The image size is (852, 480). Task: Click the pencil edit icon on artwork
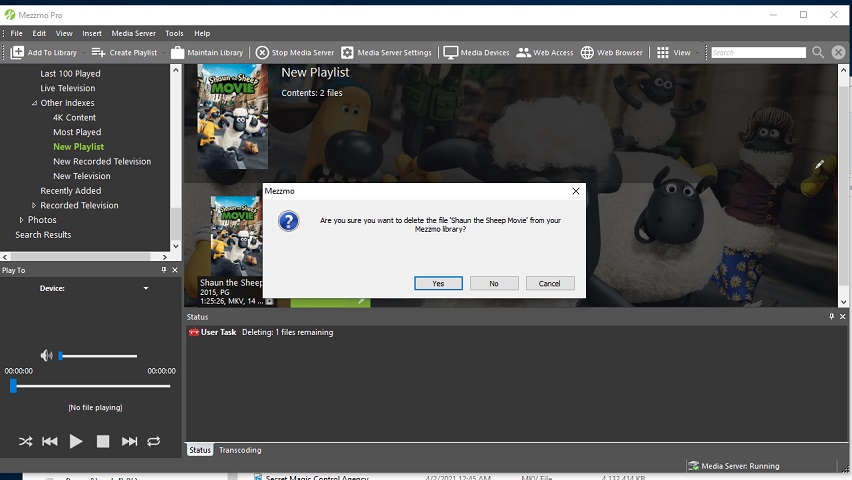[819, 164]
